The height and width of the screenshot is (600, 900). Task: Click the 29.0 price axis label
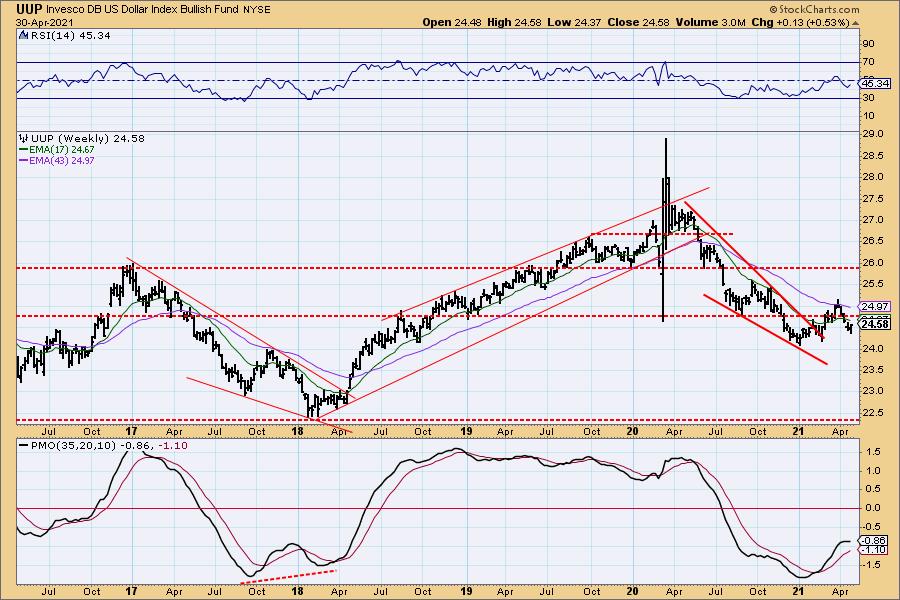click(872, 134)
